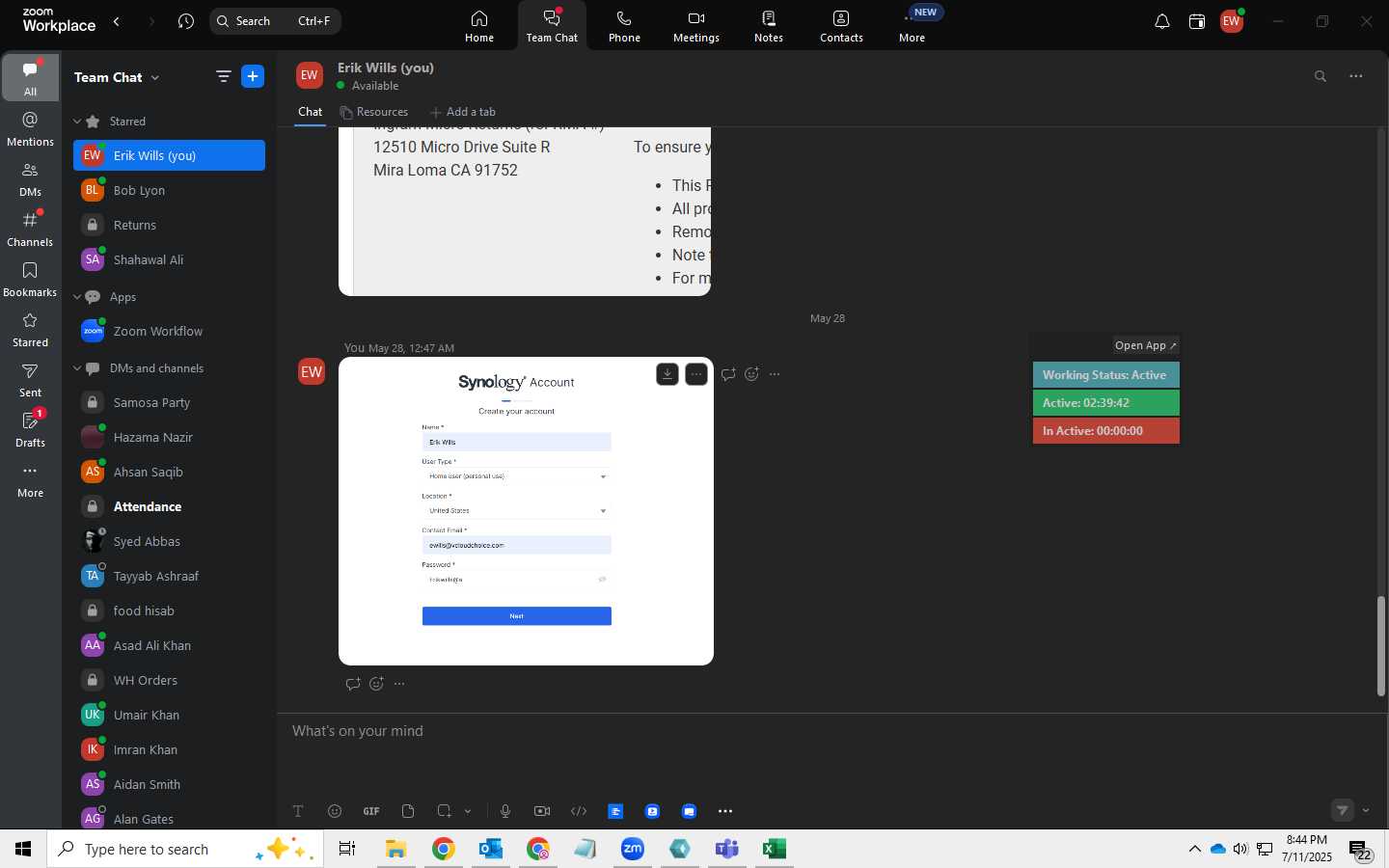Open send options dropdown arrow

click(1366, 810)
